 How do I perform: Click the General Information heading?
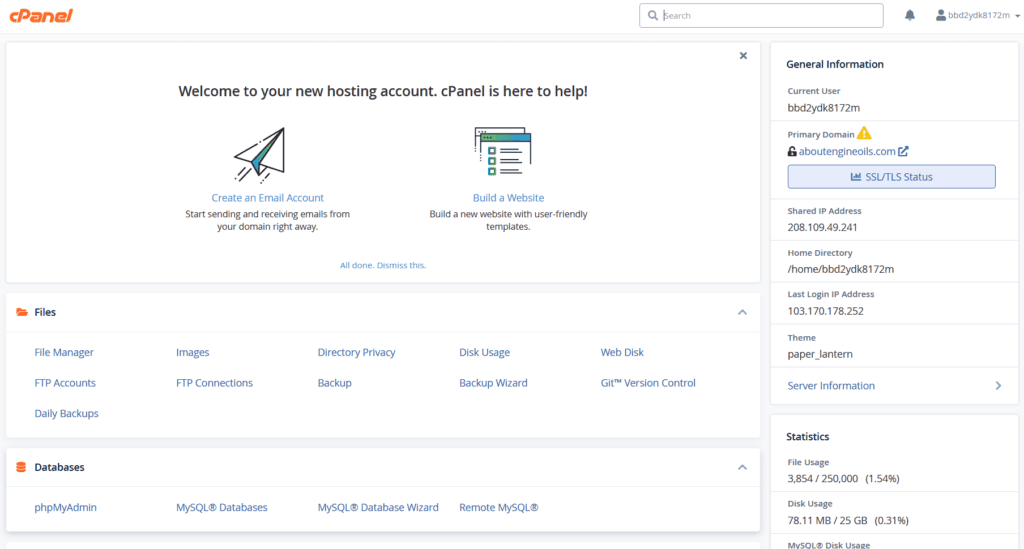[835, 64]
